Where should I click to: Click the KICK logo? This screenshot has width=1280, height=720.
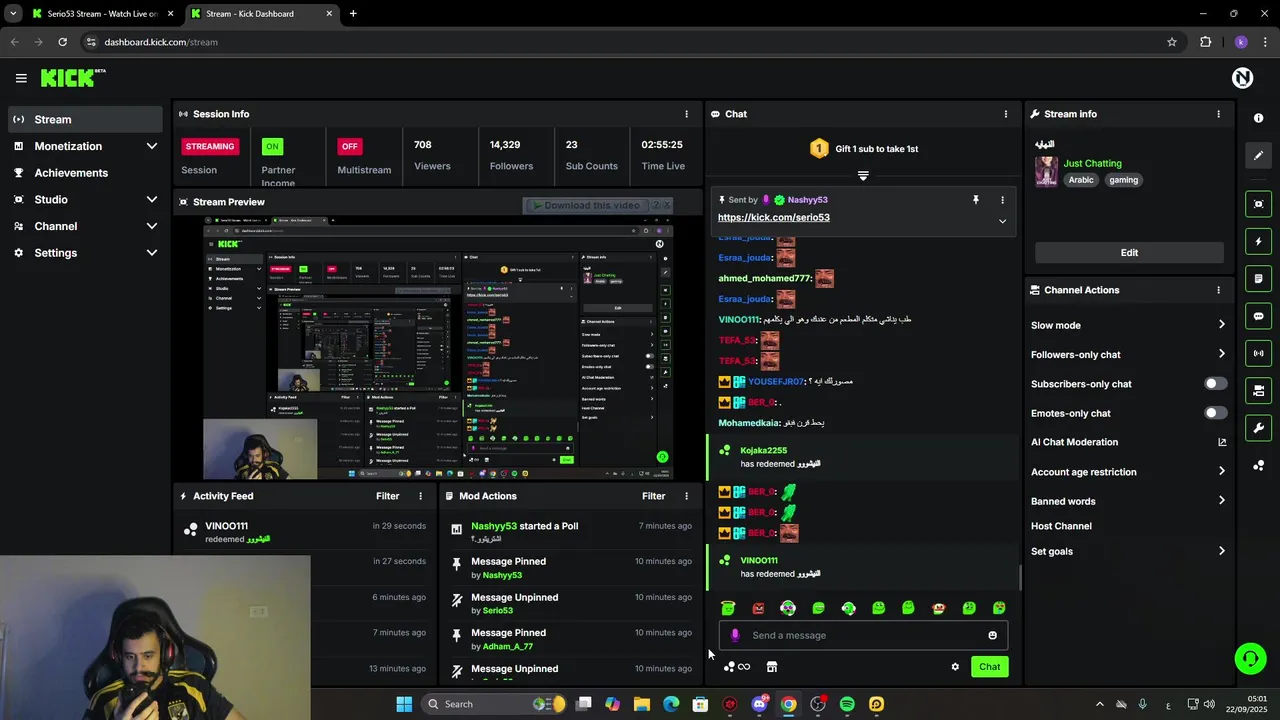[72, 78]
